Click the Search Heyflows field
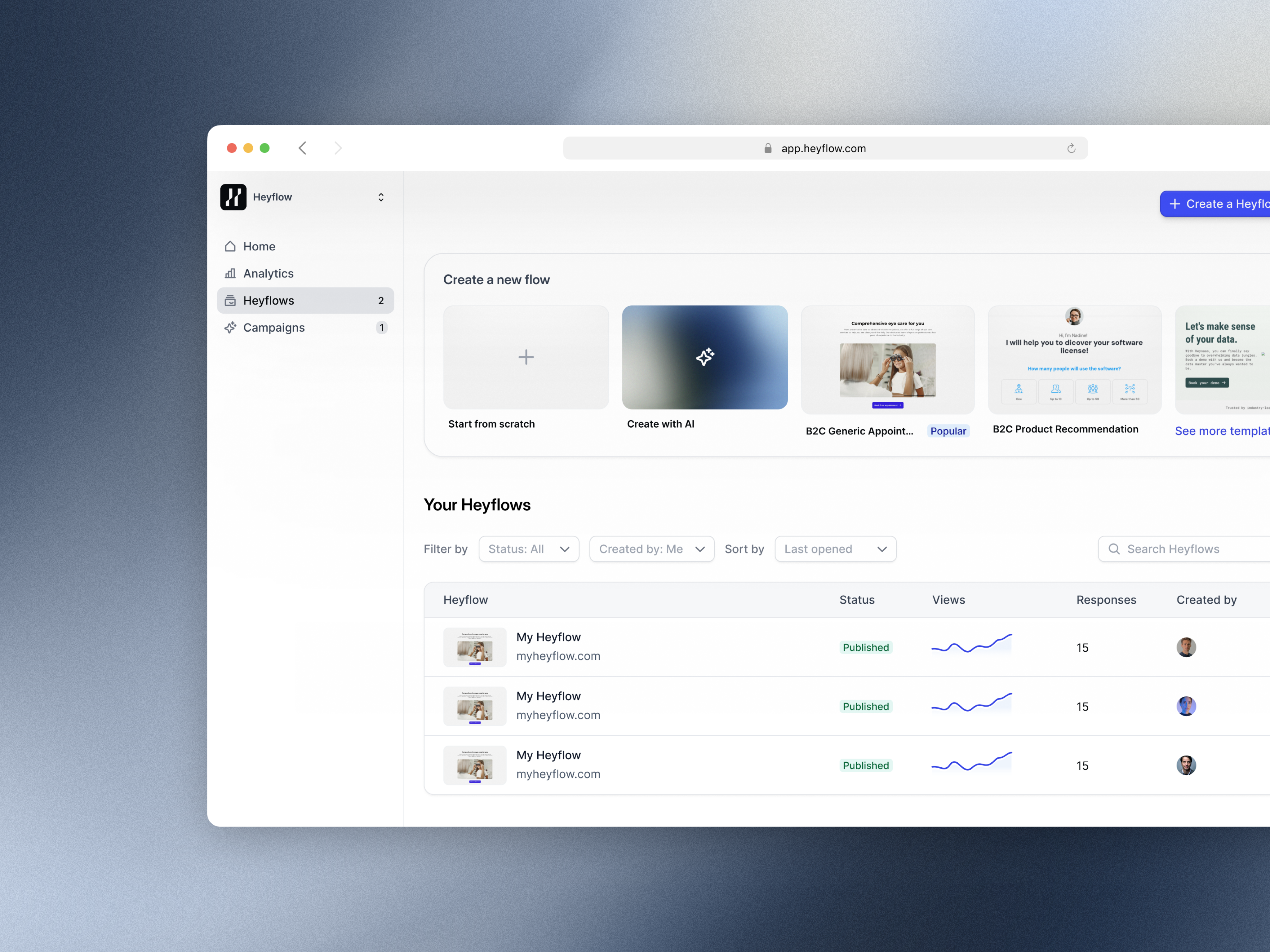1270x952 pixels. tap(1188, 549)
